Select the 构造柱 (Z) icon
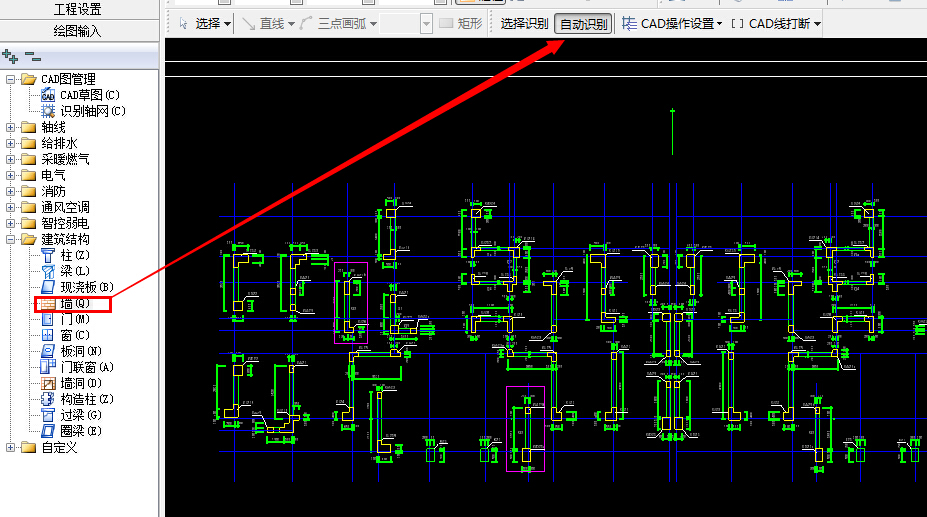Viewport: 927px width, 517px height. [48, 399]
